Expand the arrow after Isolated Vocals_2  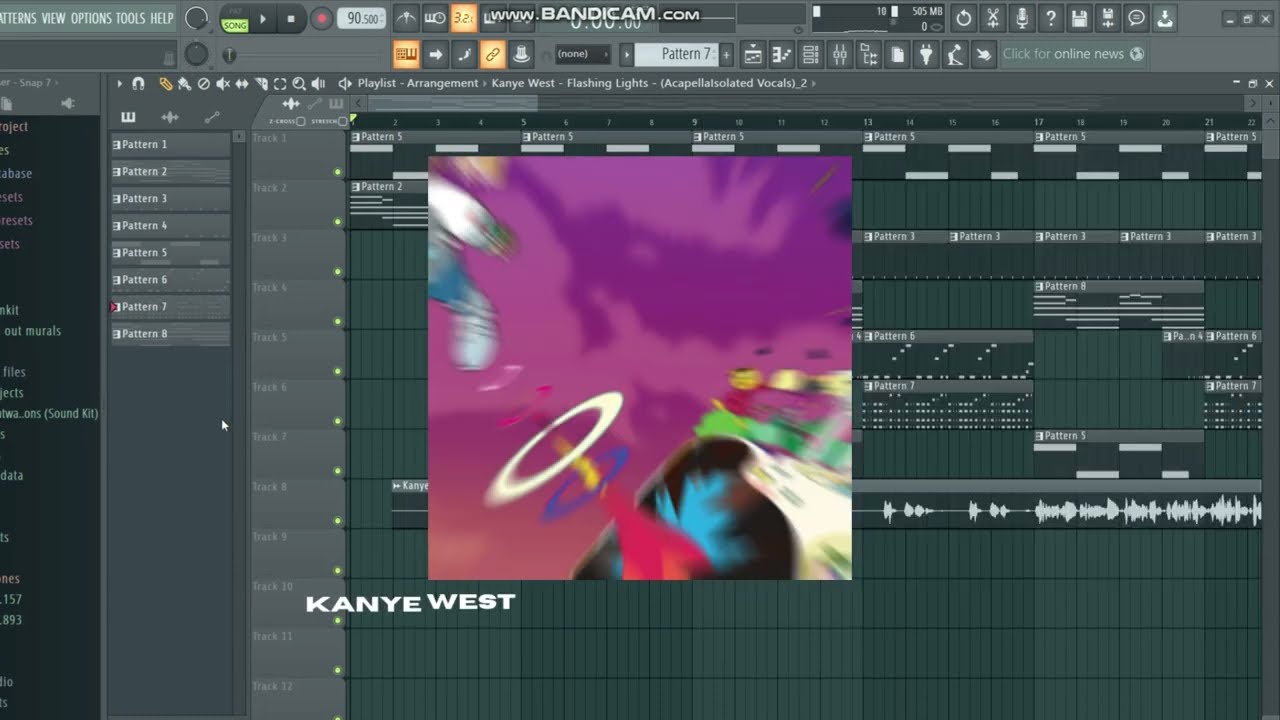(814, 83)
